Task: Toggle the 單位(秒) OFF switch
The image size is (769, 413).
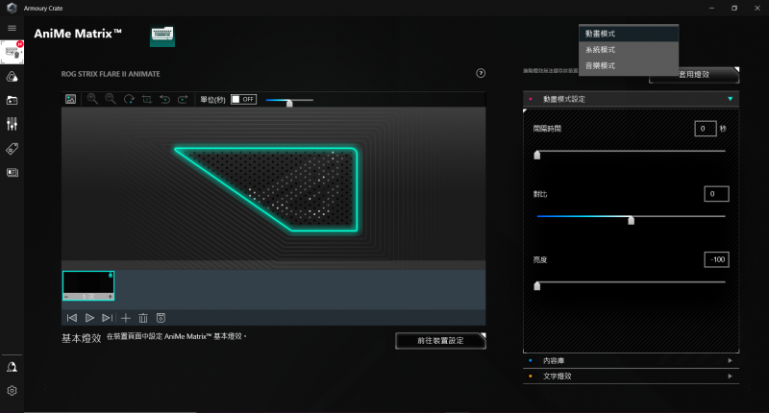Action: [x=244, y=99]
